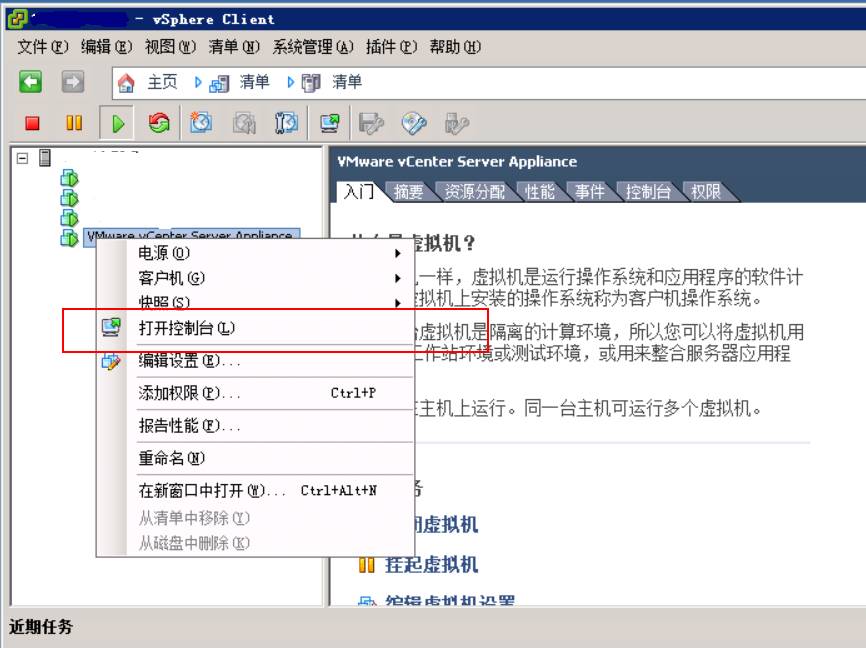Click second 清单 breadcrumb dropdown arrow
The image size is (866, 648).
pyautogui.click(x=291, y=82)
